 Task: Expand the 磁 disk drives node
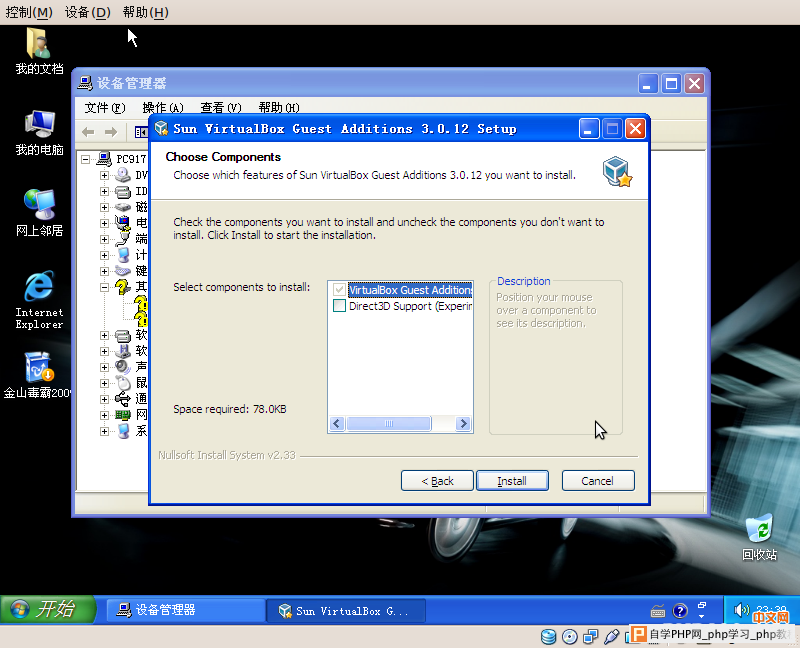104,207
